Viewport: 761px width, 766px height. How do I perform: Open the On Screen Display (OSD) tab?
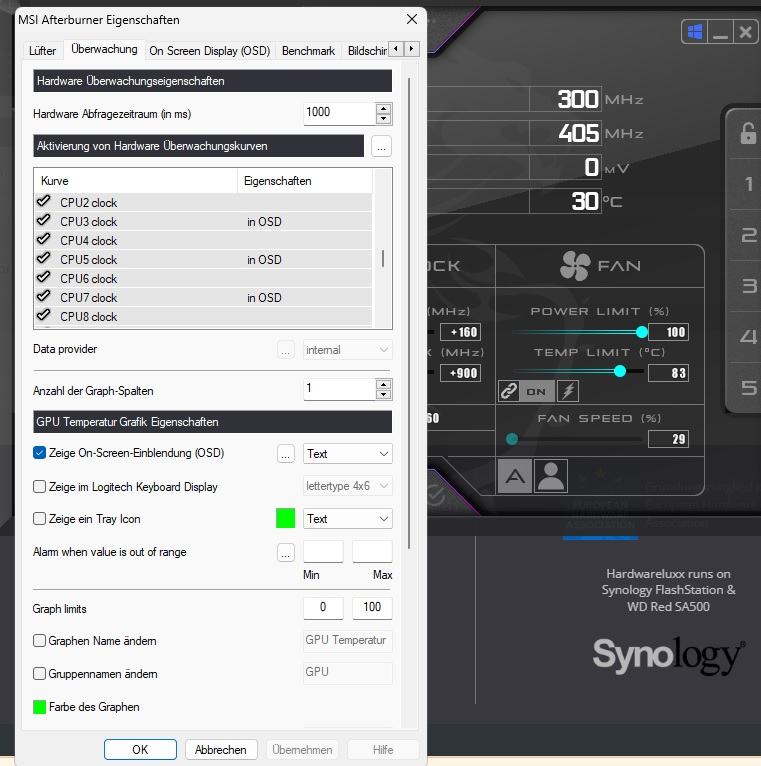click(x=210, y=51)
